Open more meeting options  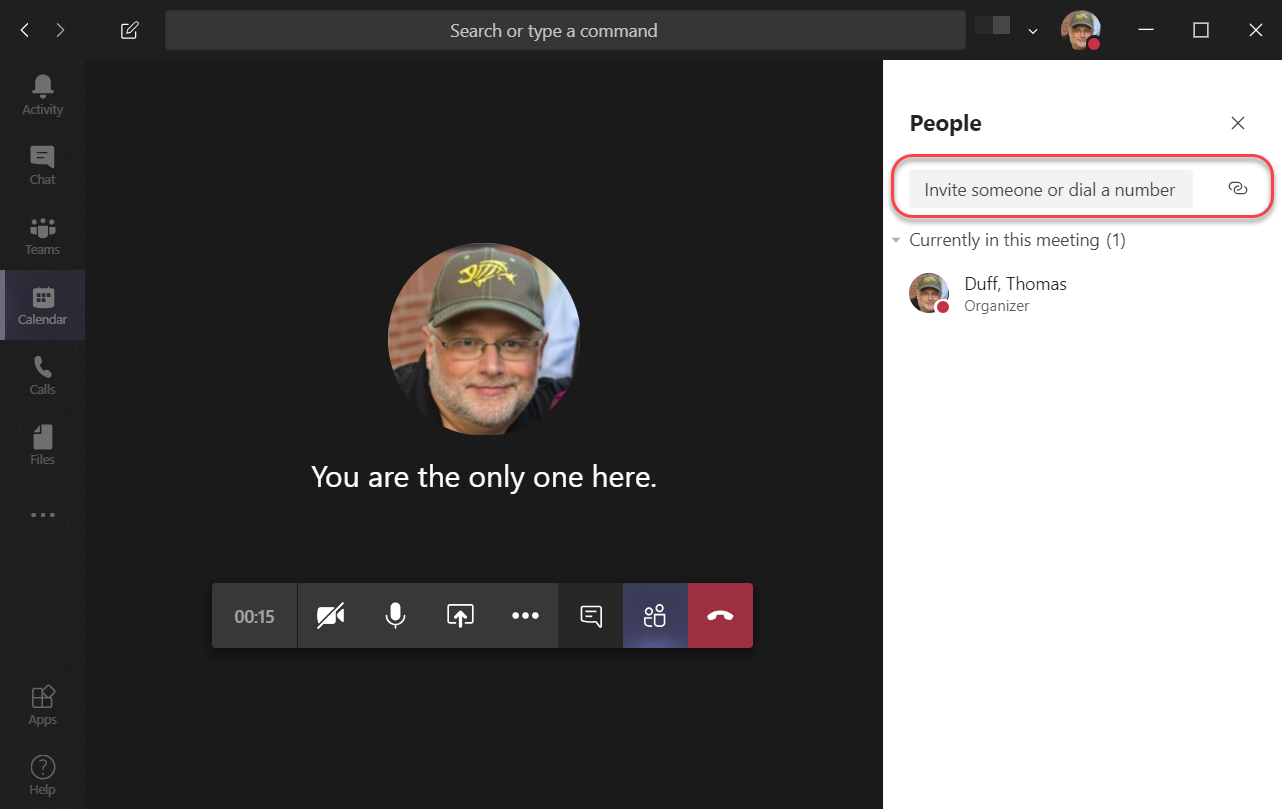(x=525, y=615)
